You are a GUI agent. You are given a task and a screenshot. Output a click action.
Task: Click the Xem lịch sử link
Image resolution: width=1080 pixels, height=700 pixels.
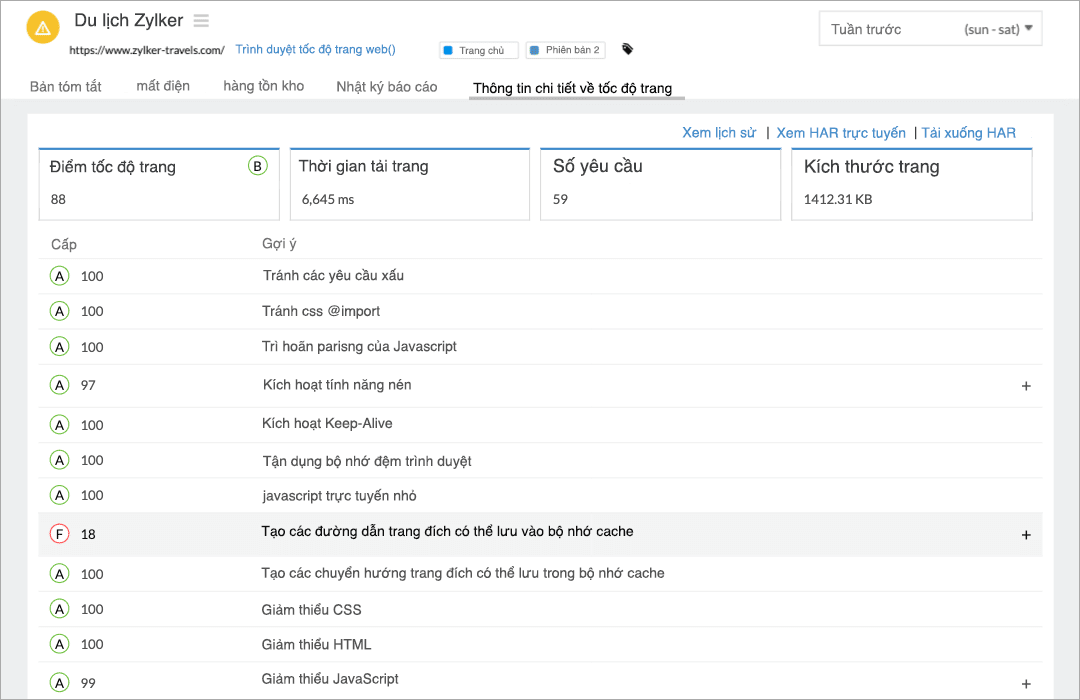tap(719, 133)
